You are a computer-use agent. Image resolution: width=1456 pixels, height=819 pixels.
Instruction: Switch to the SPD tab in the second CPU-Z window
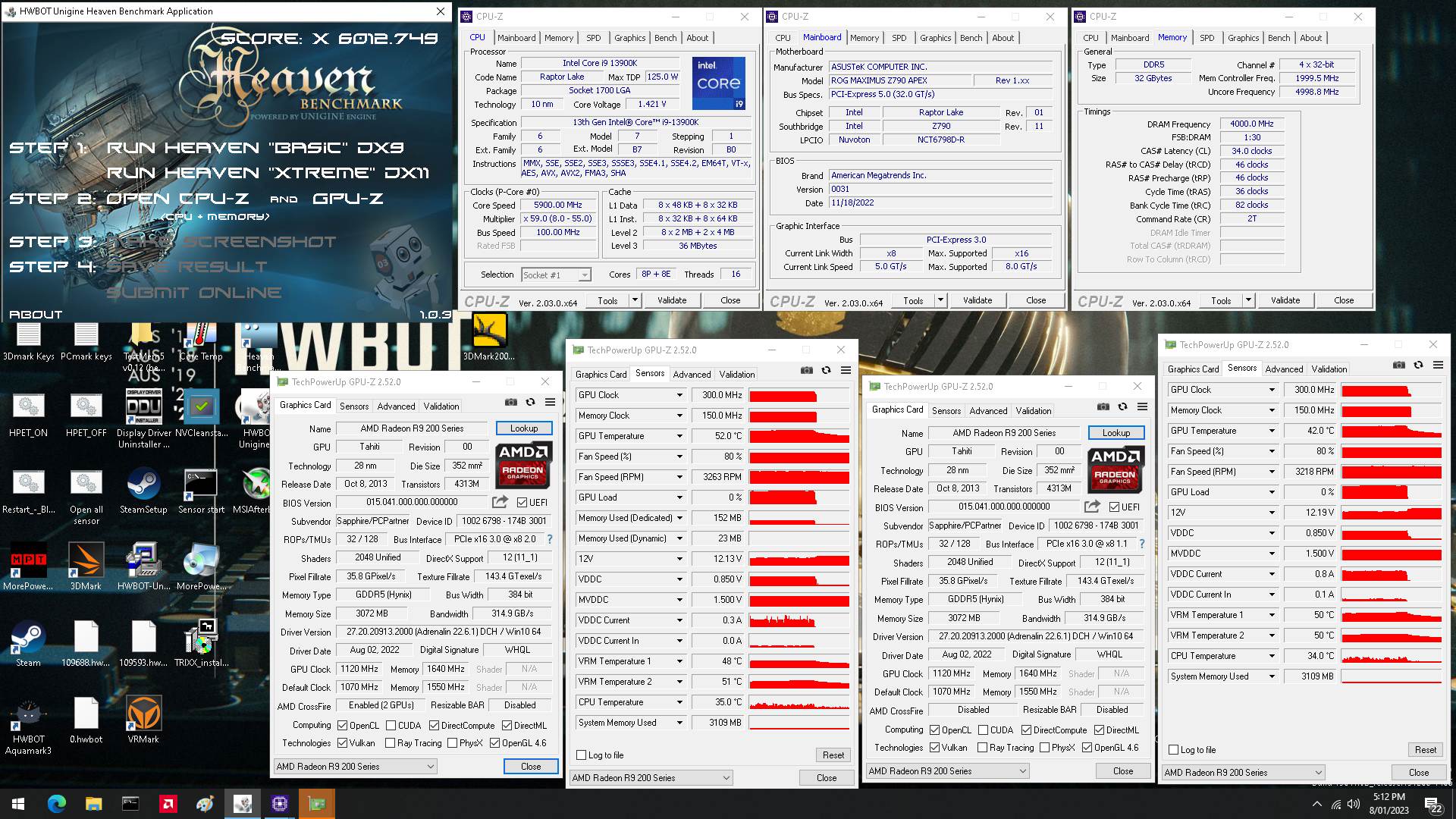[x=899, y=38]
